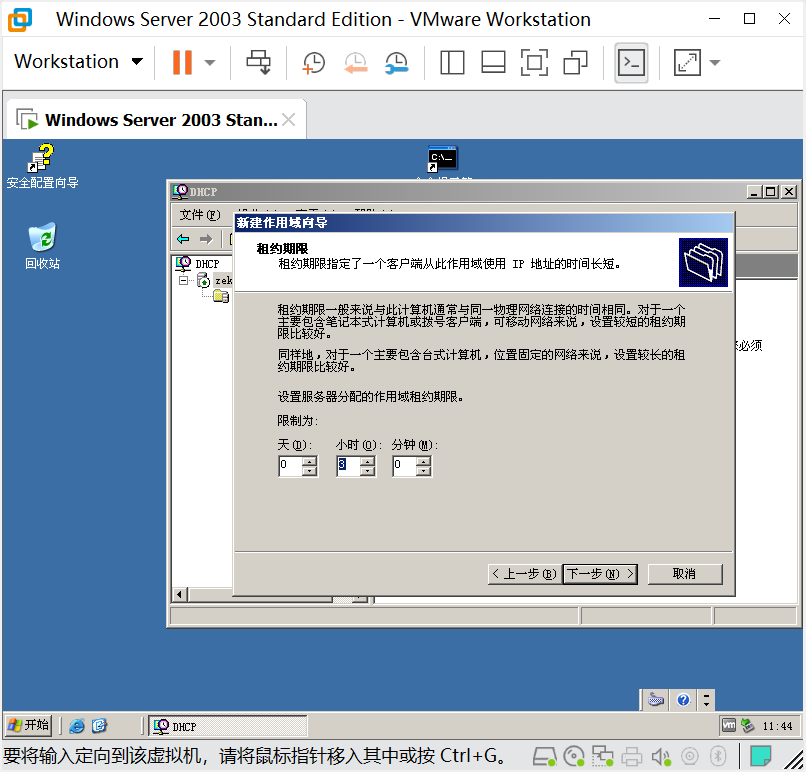This screenshot has height=772, width=806.
Task: Open the console view button
Action: 631,63
